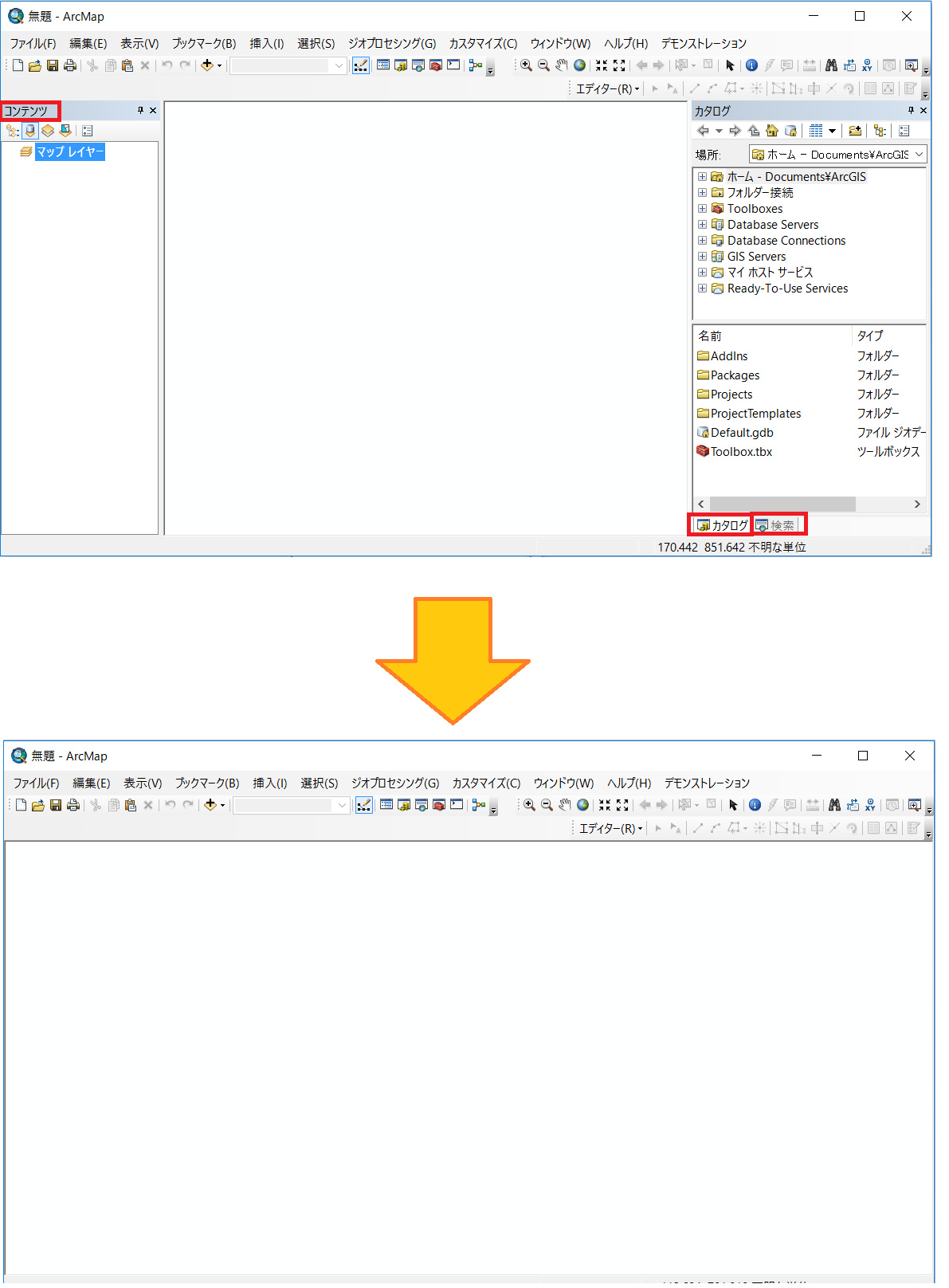
Task: Launch ModelBuilder icon in upper window toolbar
Action: [x=476, y=65]
